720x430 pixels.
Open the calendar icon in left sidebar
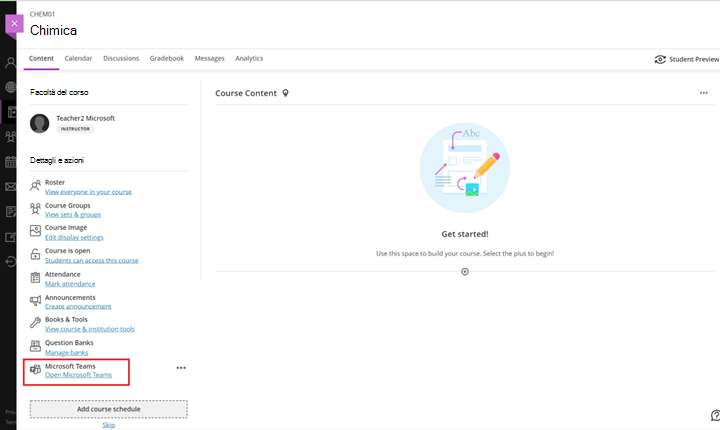click(11, 162)
